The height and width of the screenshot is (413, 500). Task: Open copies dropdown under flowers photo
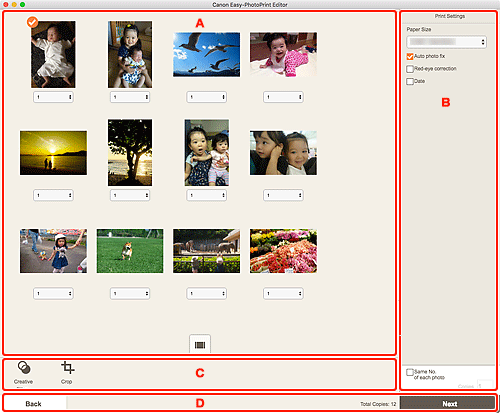click(283, 293)
